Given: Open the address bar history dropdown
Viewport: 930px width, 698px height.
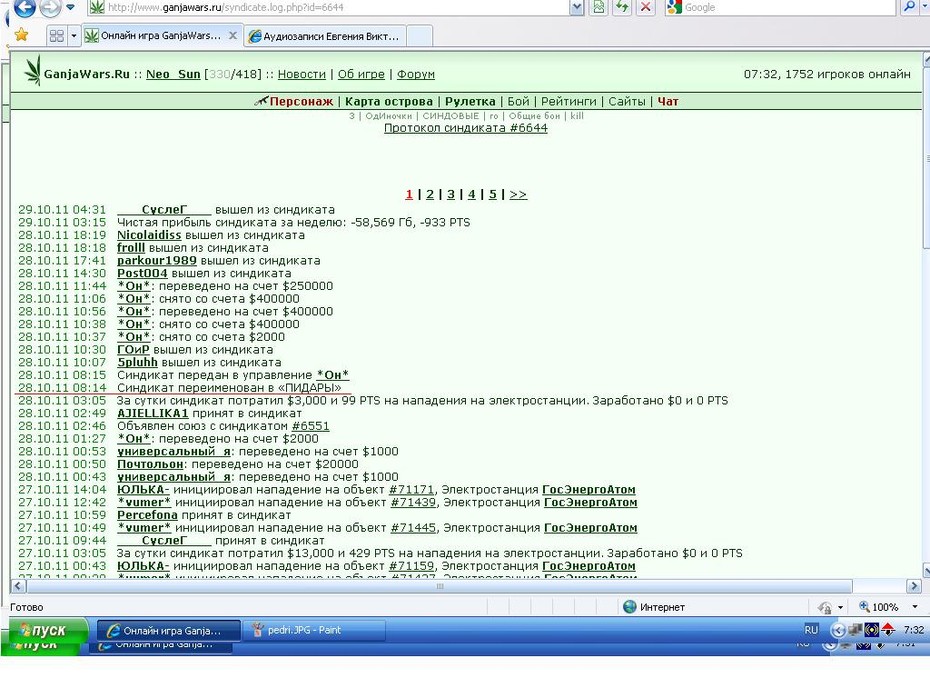Looking at the screenshot, I should coord(577,7).
